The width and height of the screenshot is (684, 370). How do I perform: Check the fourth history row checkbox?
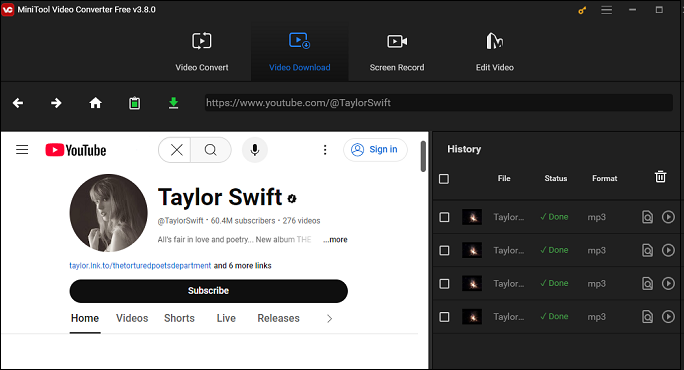[x=444, y=317]
